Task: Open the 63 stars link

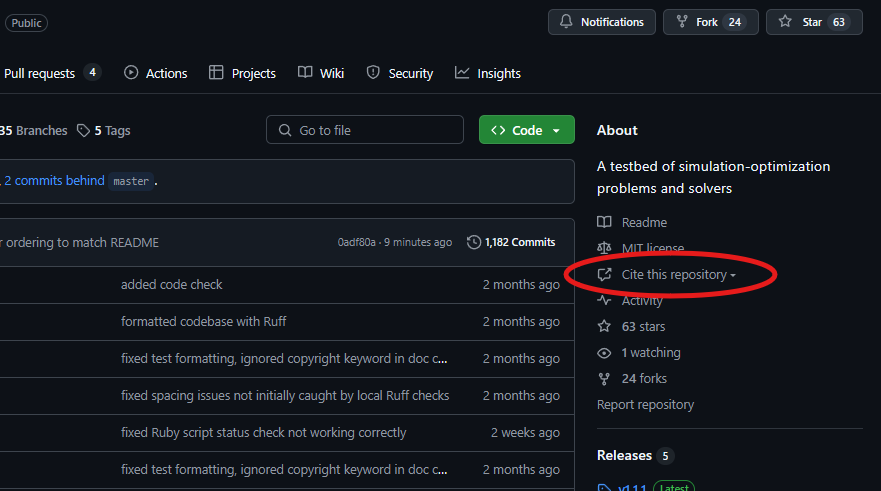Action: click(643, 326)
